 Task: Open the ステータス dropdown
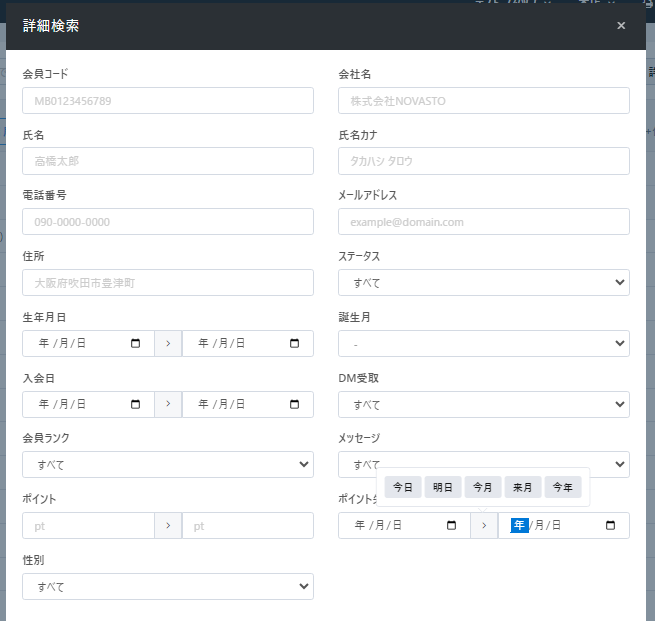[484, 283]
